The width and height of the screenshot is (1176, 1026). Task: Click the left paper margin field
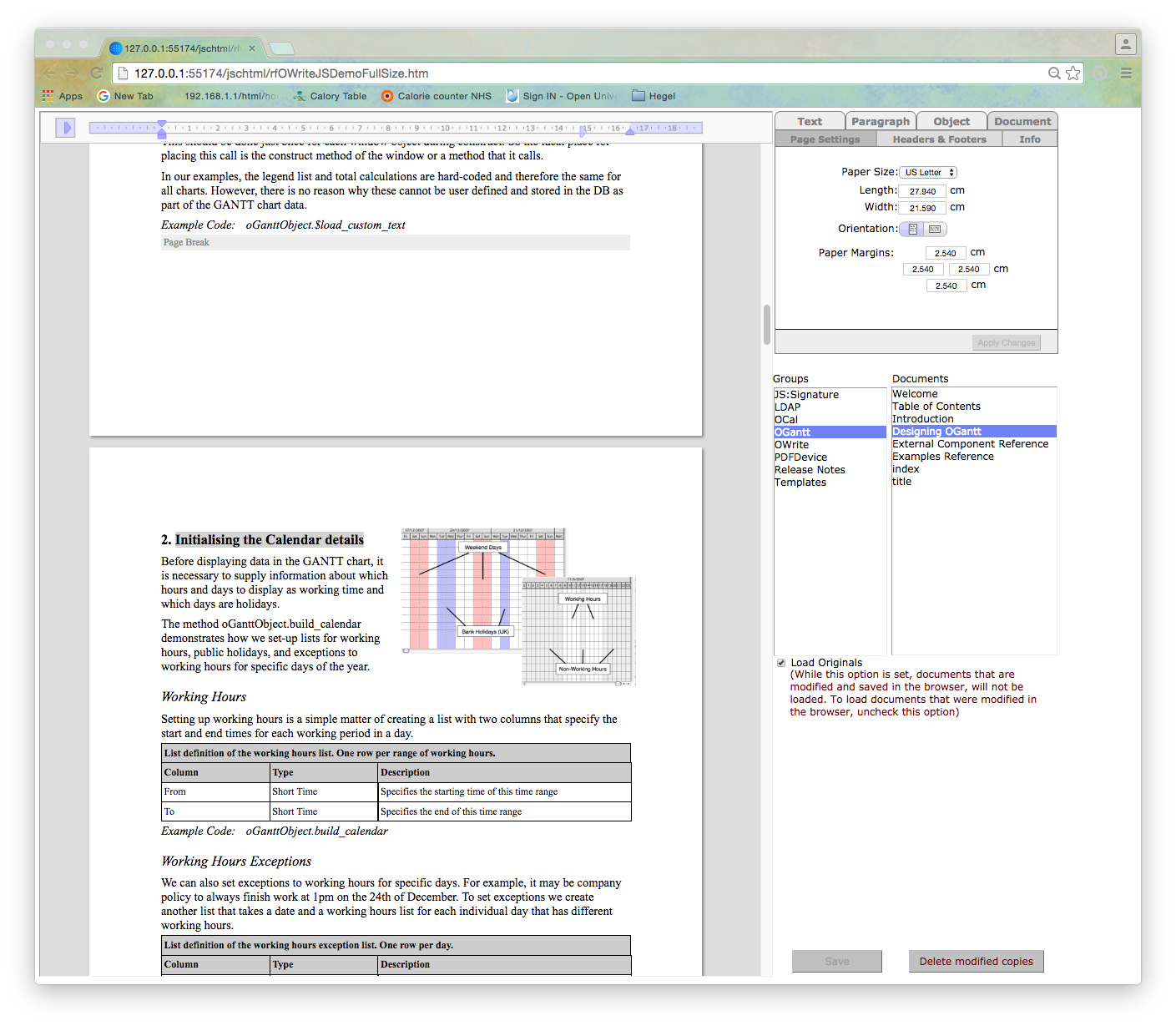tap(923, 269)
